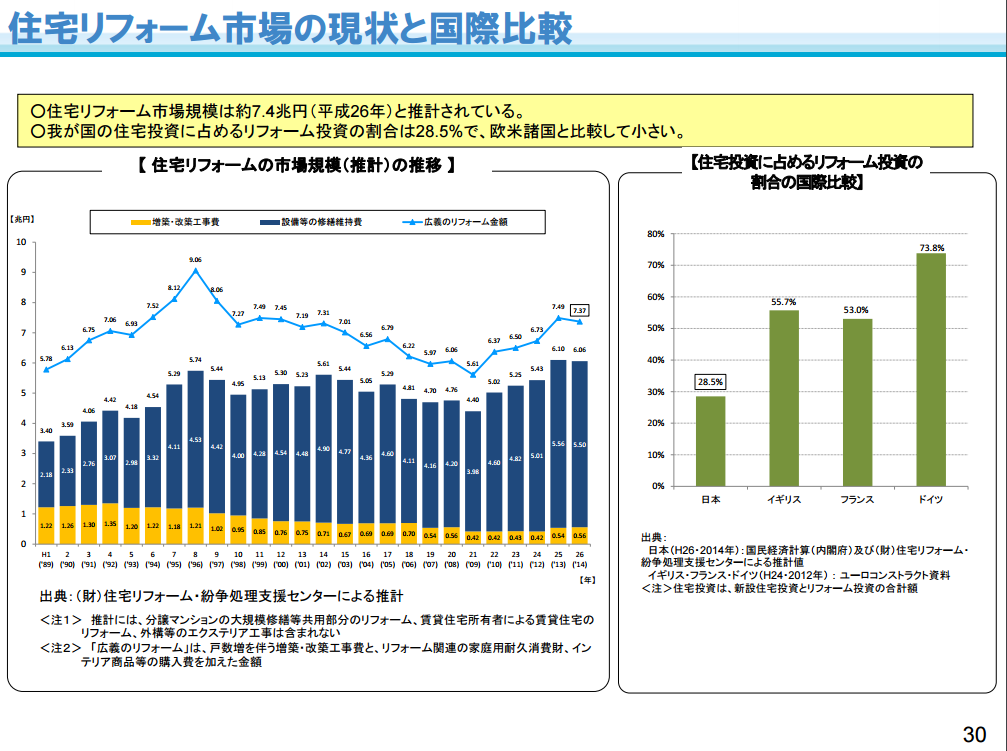
Task: Click the slide title 住宅リフォーム市場の現状と国際比較
Action: pyautogui.click(x=290, y=28)
